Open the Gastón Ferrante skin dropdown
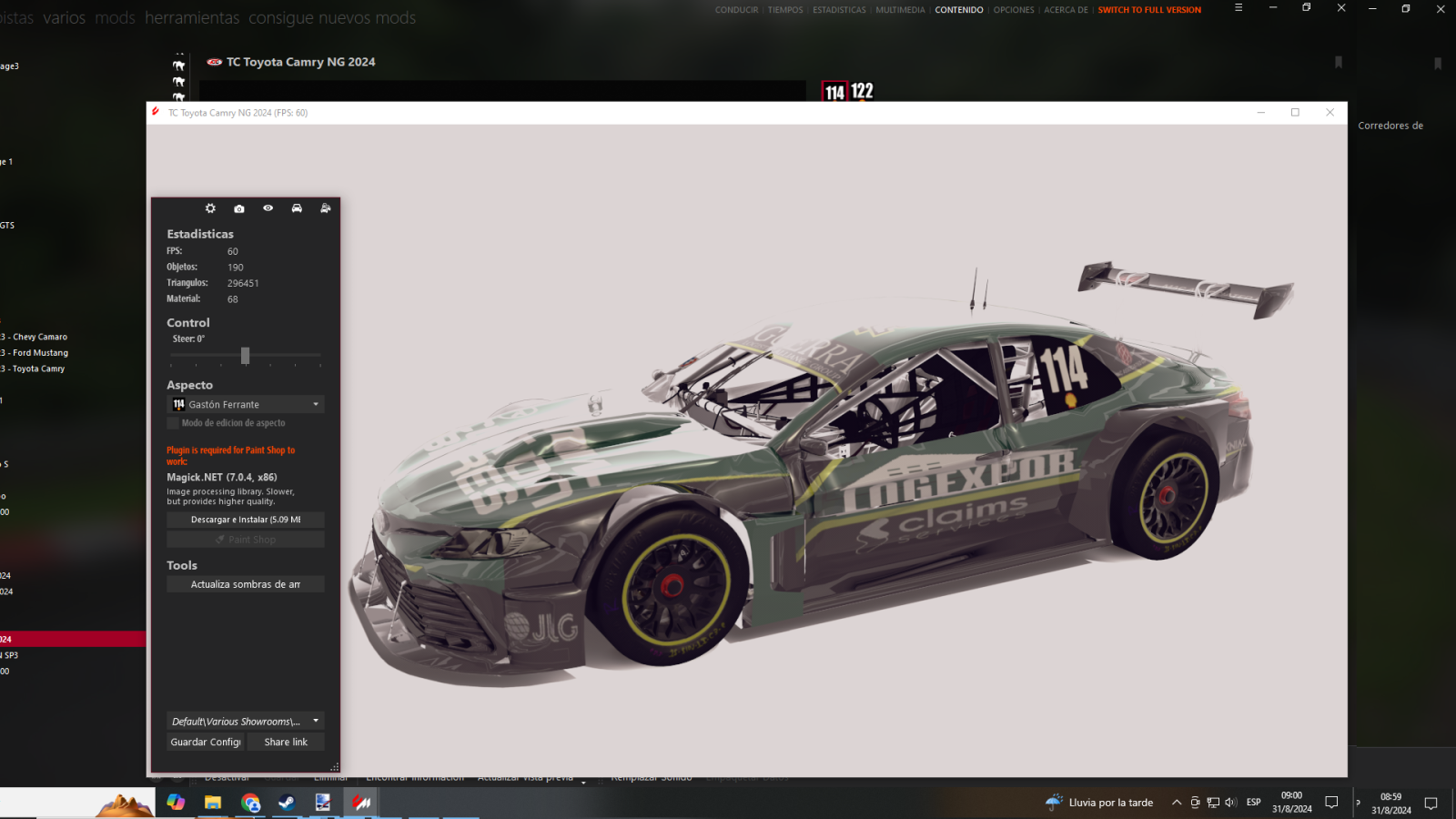The image size is (1456, 819). [246, 404]
